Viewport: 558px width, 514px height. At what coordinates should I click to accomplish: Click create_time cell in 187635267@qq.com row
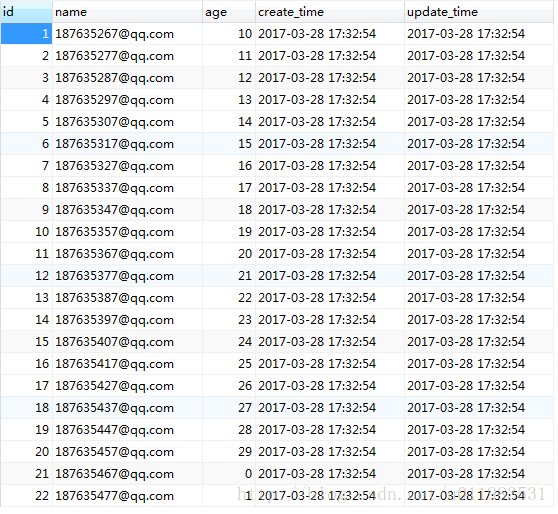[x=330, y=34]
